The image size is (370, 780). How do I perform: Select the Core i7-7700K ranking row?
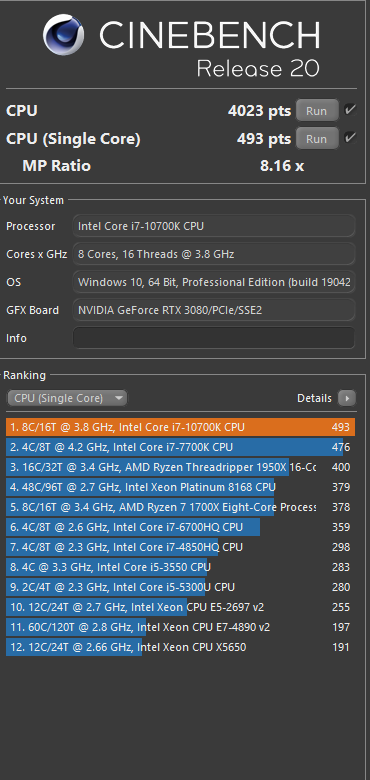tap(181, 447)
